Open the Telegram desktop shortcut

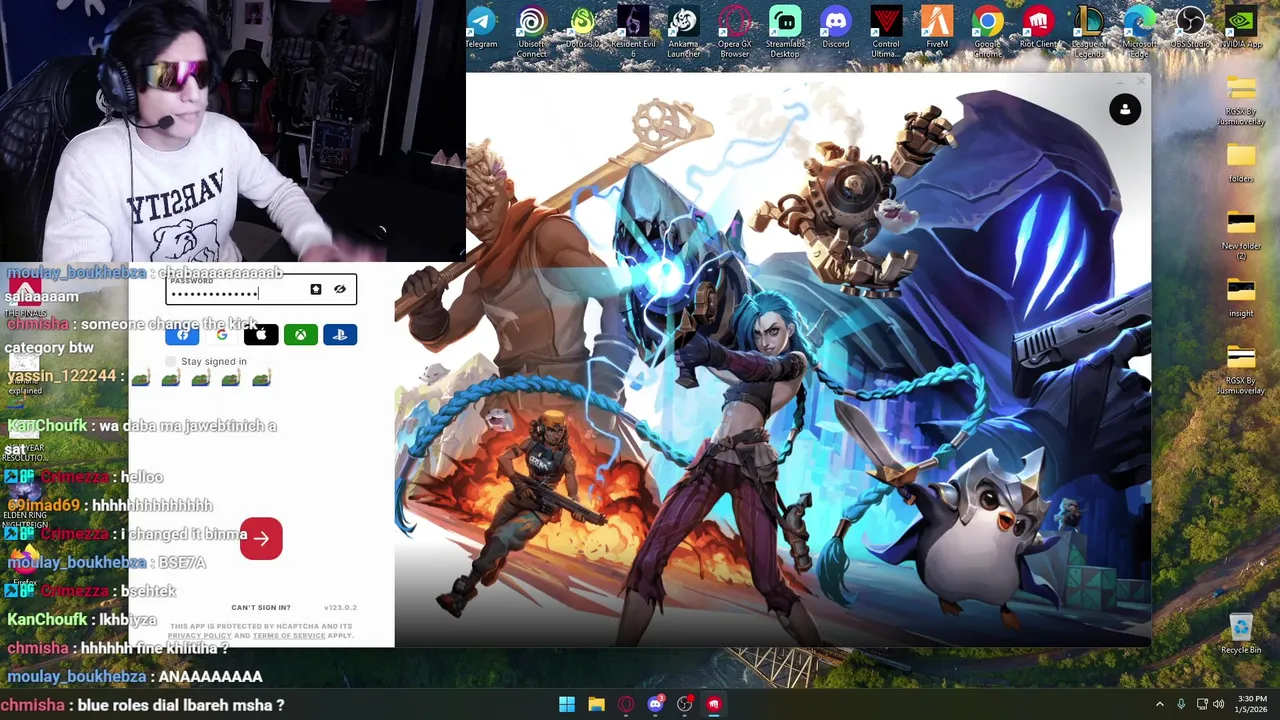[481, 28]
